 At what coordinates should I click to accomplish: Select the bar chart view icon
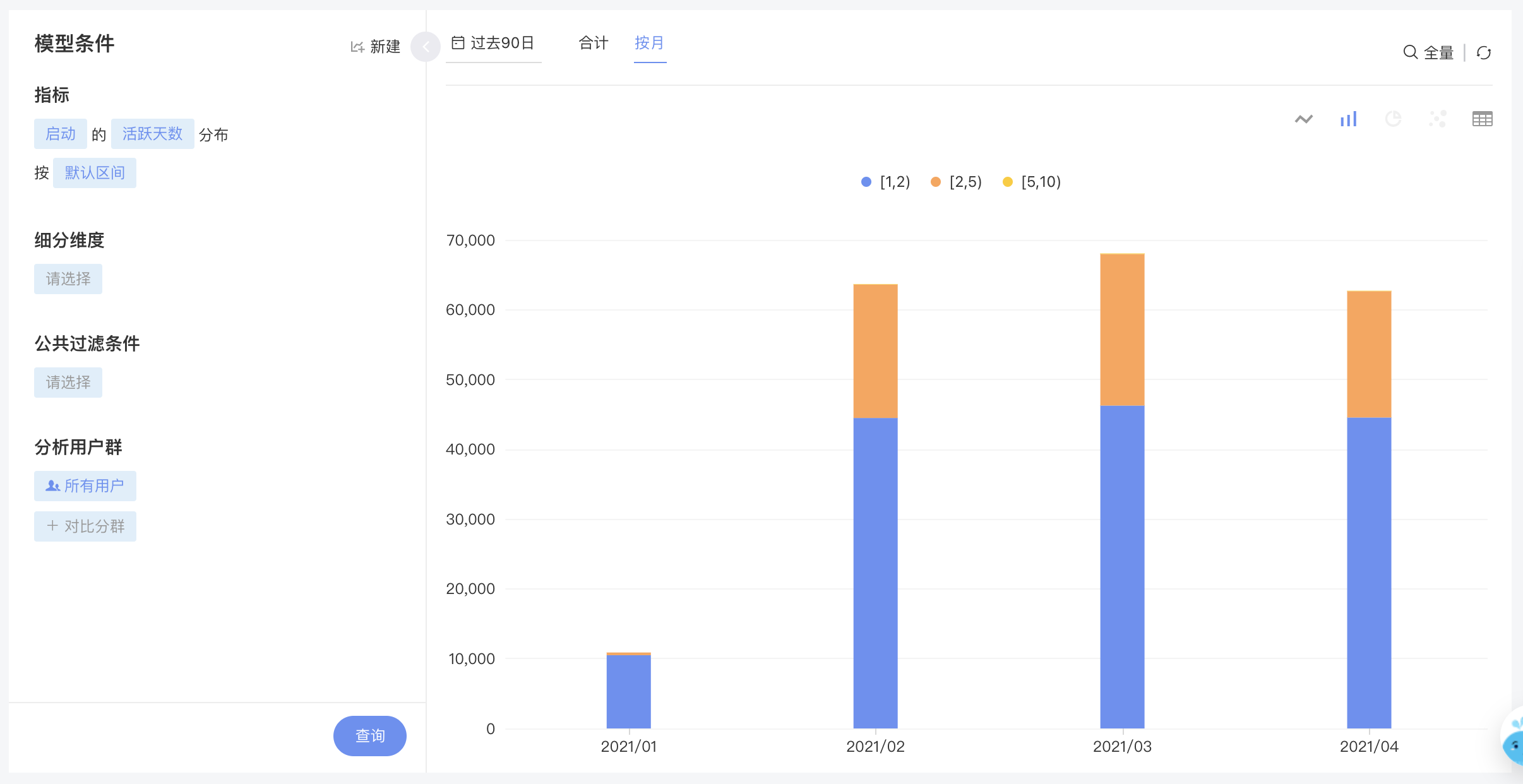[x=1348, y=119]
